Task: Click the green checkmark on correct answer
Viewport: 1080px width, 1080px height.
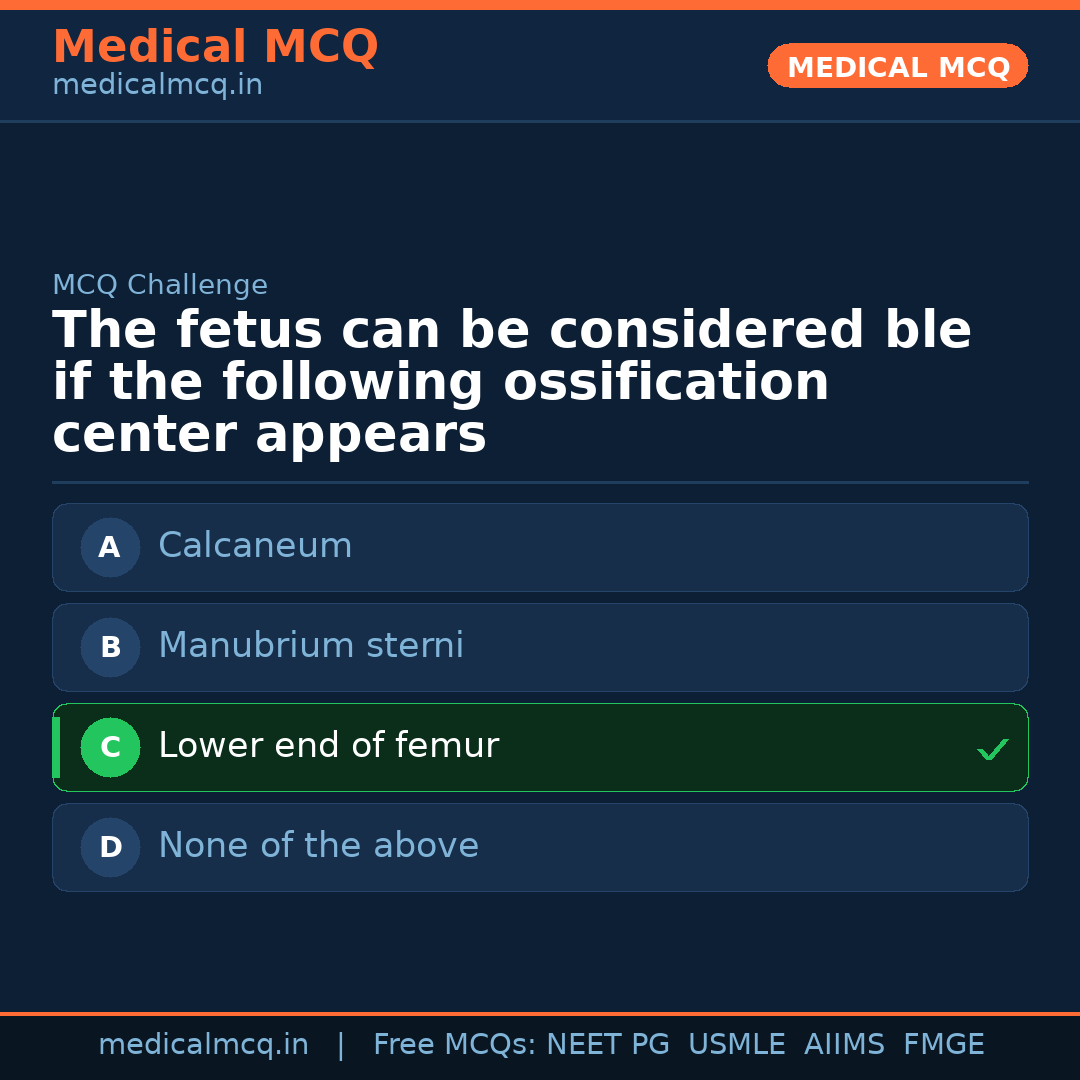Action: [992, 748]
